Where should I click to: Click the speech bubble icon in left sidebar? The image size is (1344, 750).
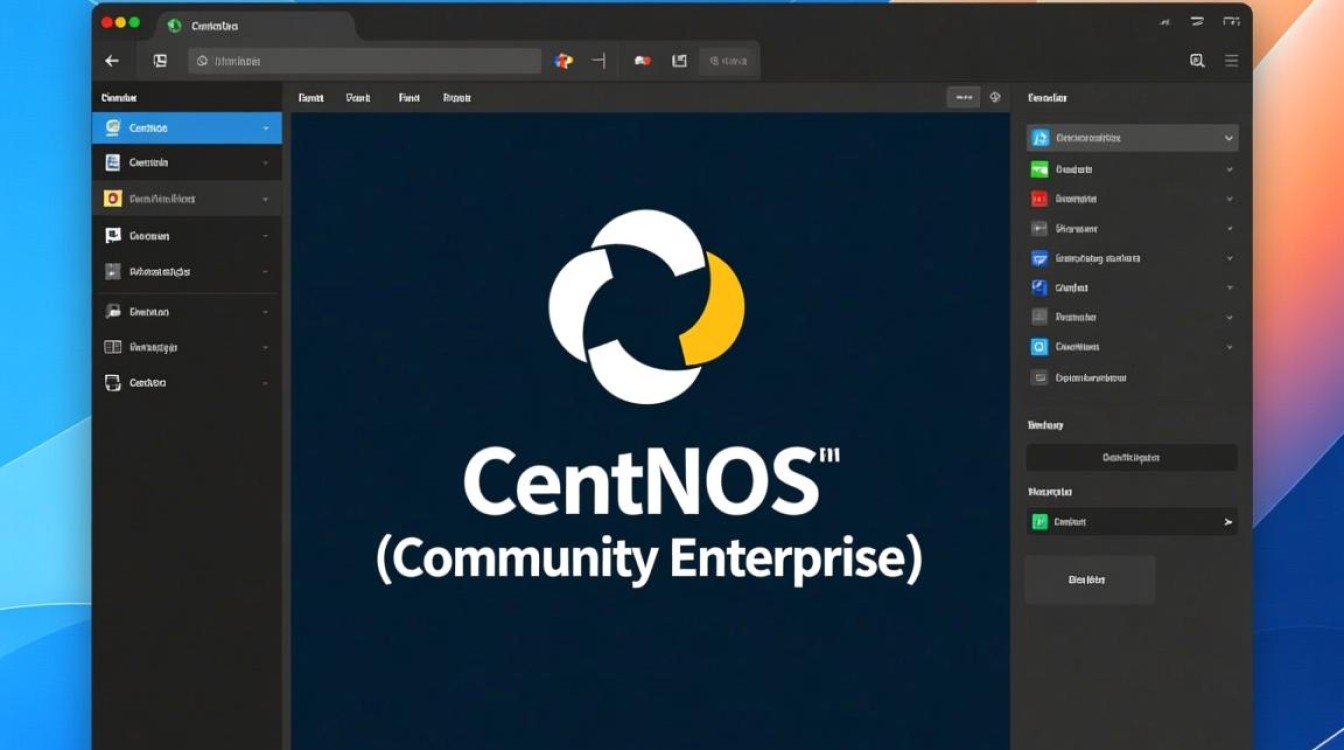pos(113,312)
